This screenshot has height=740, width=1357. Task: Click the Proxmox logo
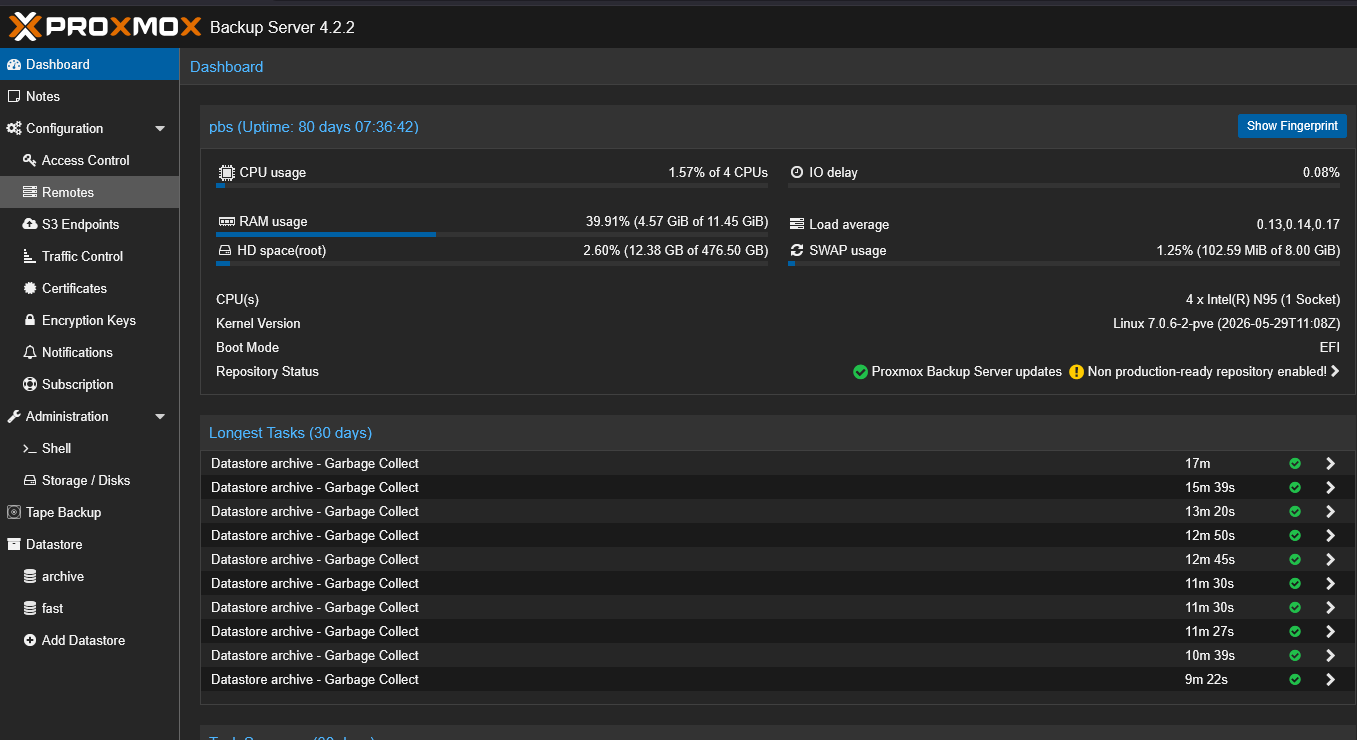click(x=105, y=26)
